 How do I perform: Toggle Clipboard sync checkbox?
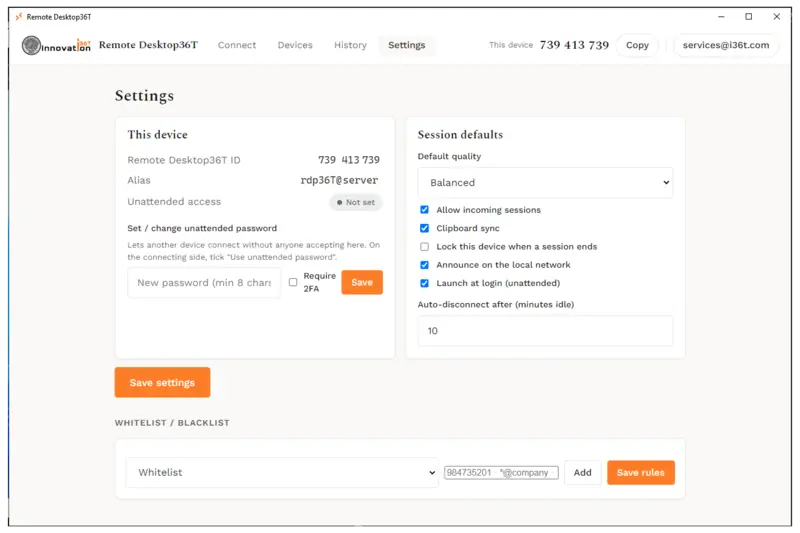click(x=424, y=228)
